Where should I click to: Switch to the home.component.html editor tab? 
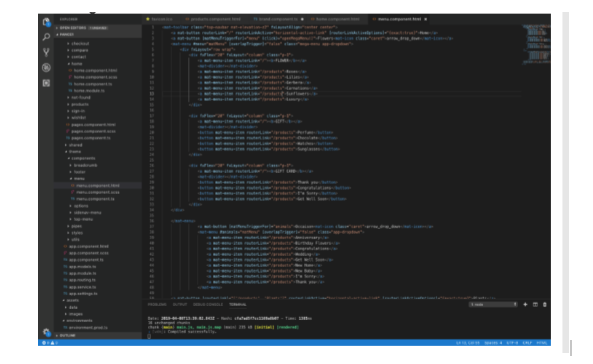pyautogui.click(x=335, y=19)
